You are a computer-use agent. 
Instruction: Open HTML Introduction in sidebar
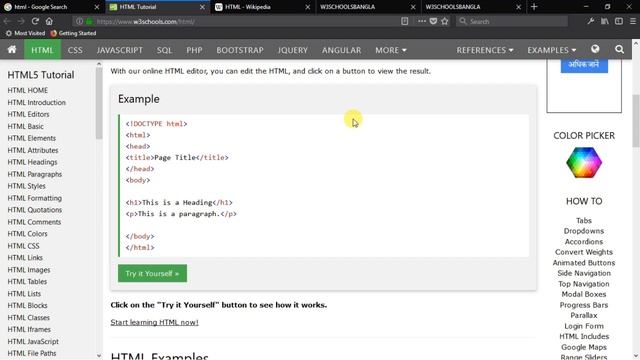37,102
